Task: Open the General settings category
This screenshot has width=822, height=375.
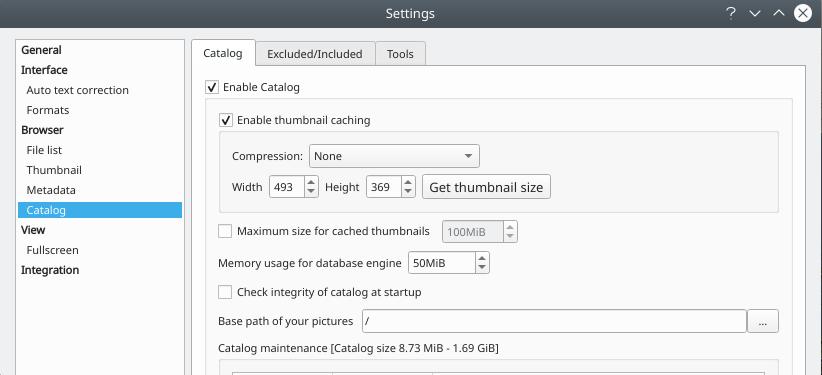Action: click(41, 50)
